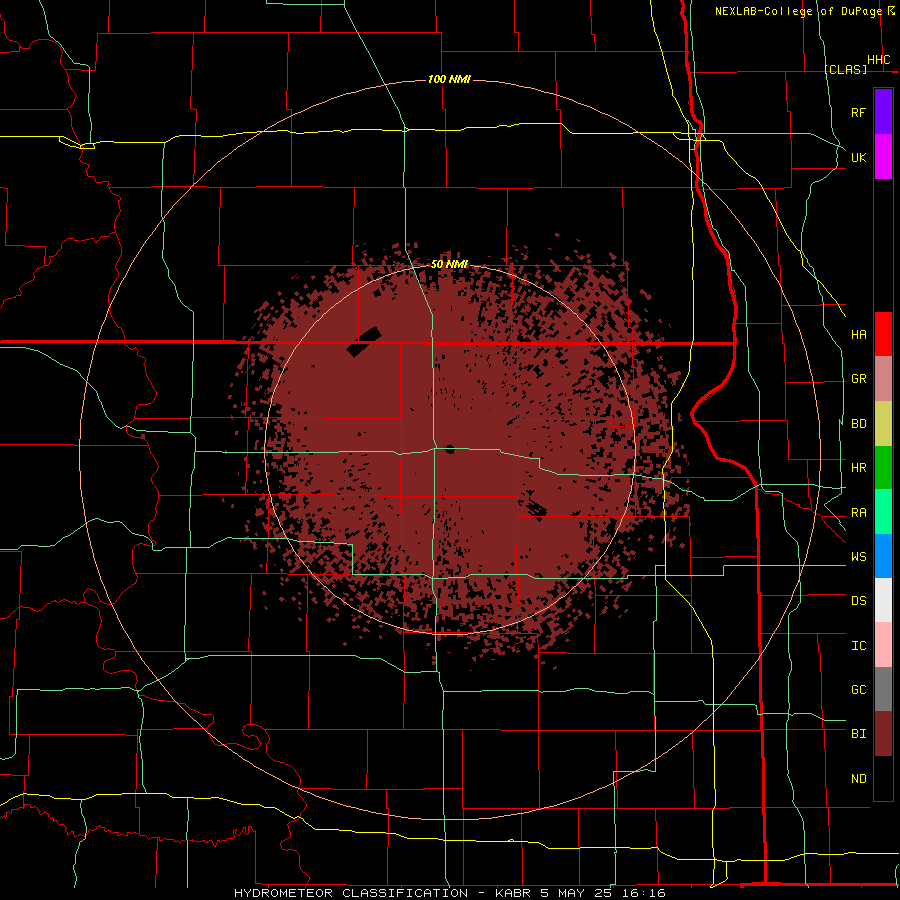Click the radar site marker at map center

tap(449, 449)
